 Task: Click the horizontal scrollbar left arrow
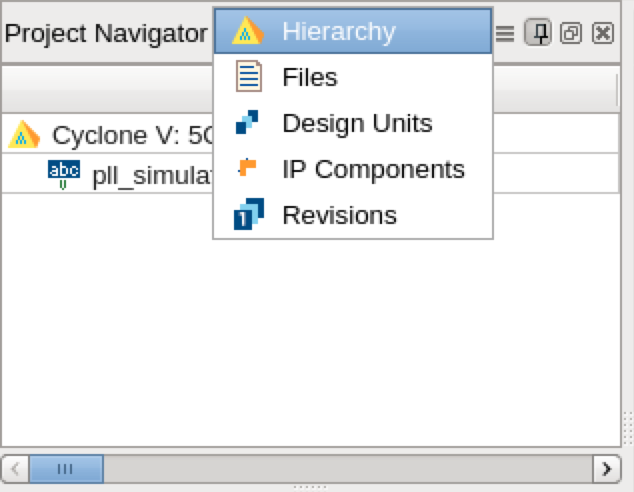click(15, 469)
